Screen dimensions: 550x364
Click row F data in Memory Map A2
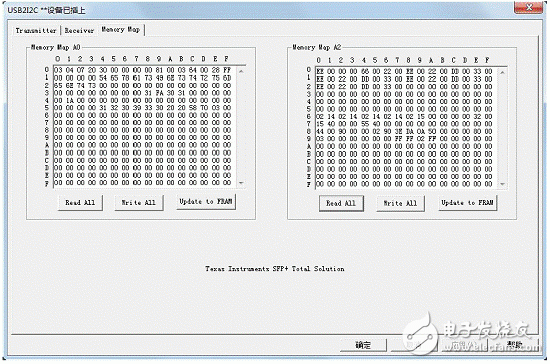click(x=404, y=184)
